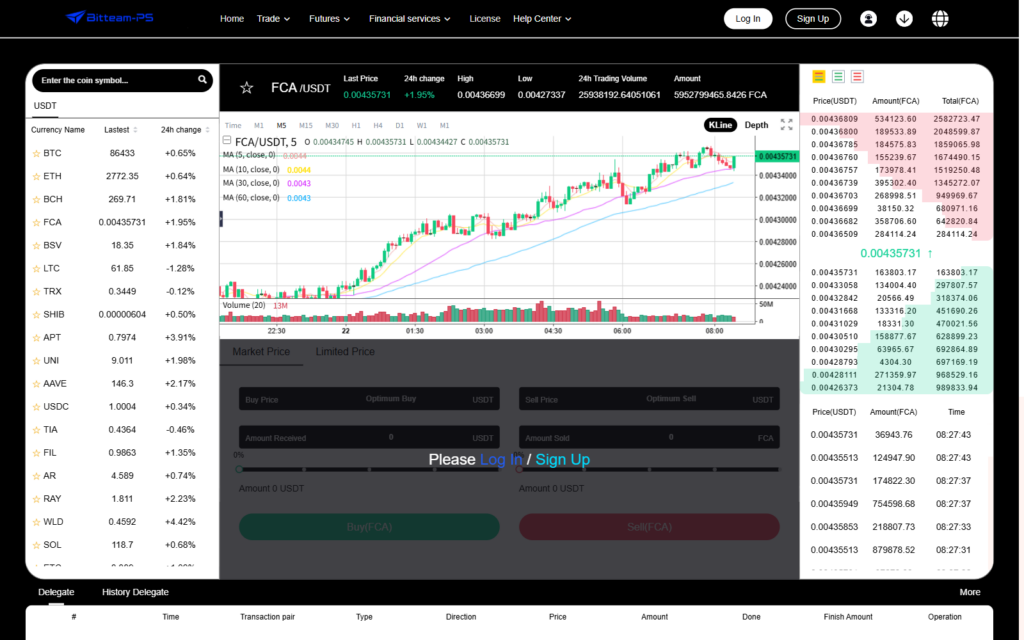Click the Buy(FCA) button

tap(369, 527)
